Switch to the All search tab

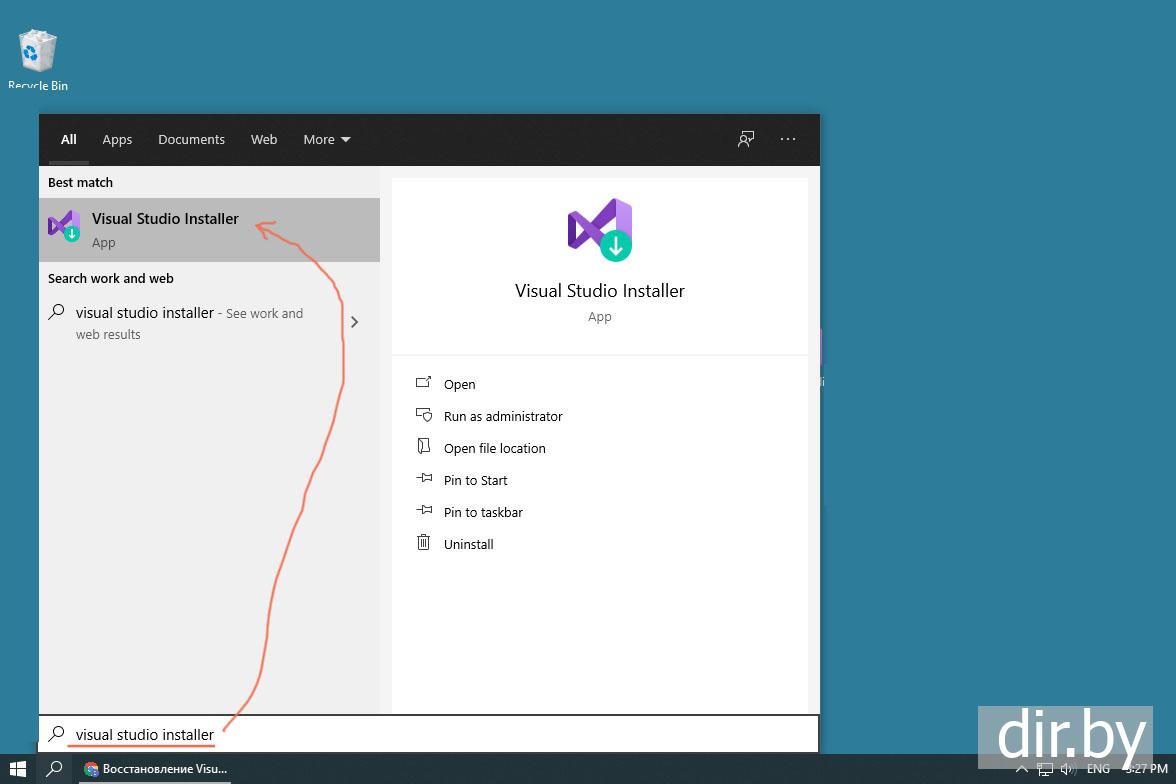click(68, 140)
